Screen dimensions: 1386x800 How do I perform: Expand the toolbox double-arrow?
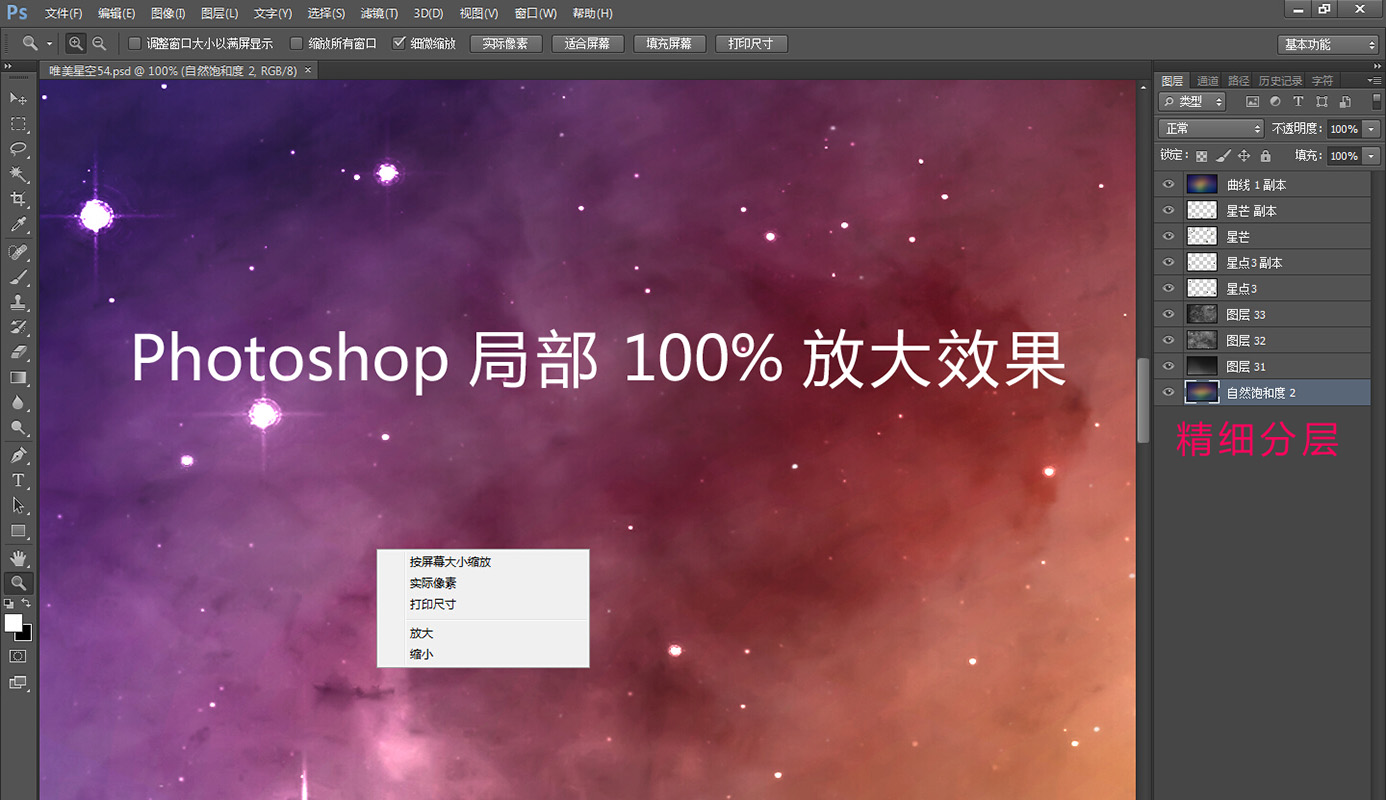pyautogui.click(x=9, y=66)
